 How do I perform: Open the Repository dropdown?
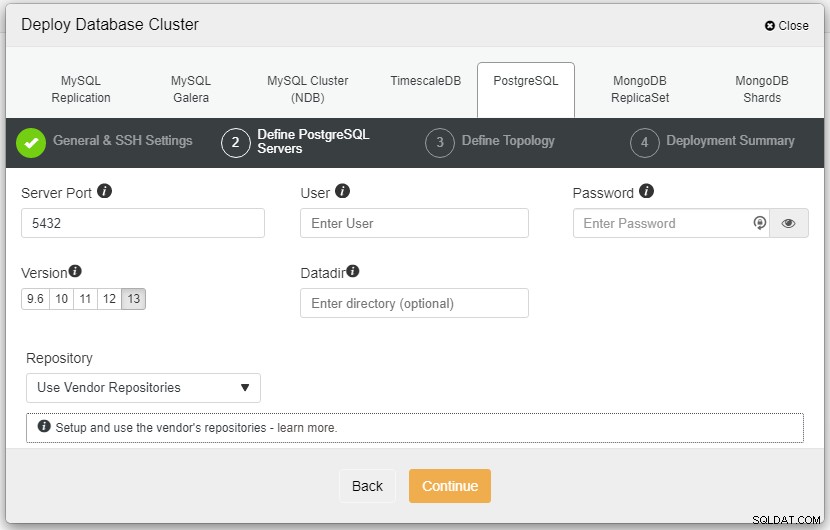143,388
